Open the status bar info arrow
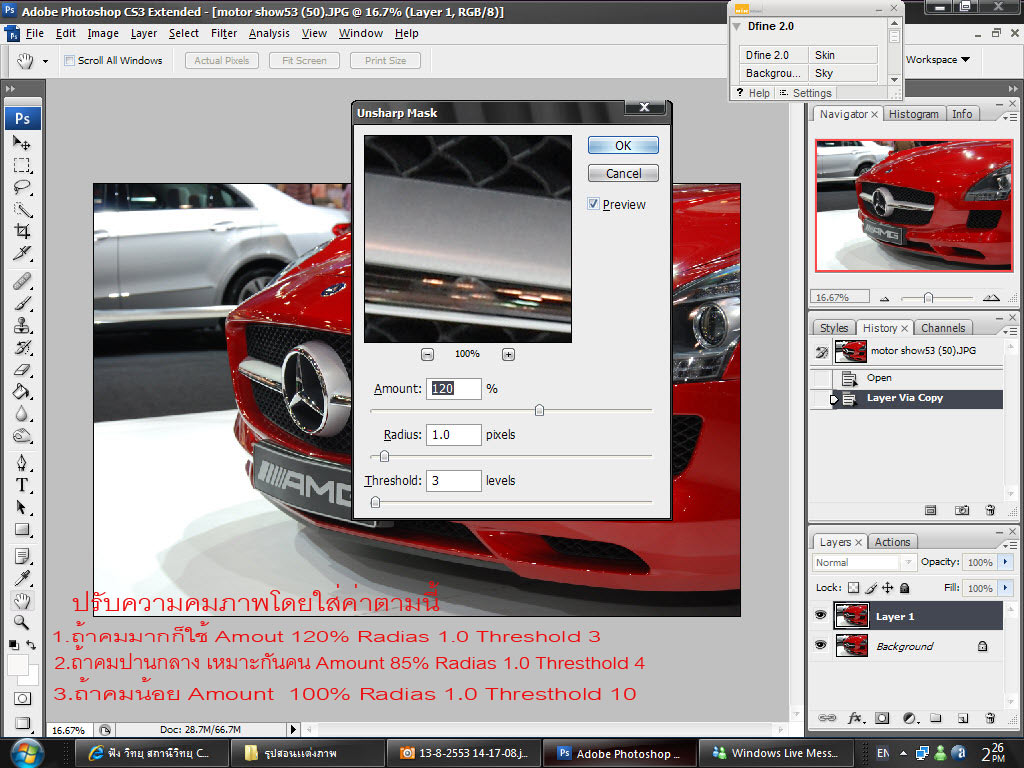The width and height of the screenshot is (1024, 768). [x=293, y=729]
